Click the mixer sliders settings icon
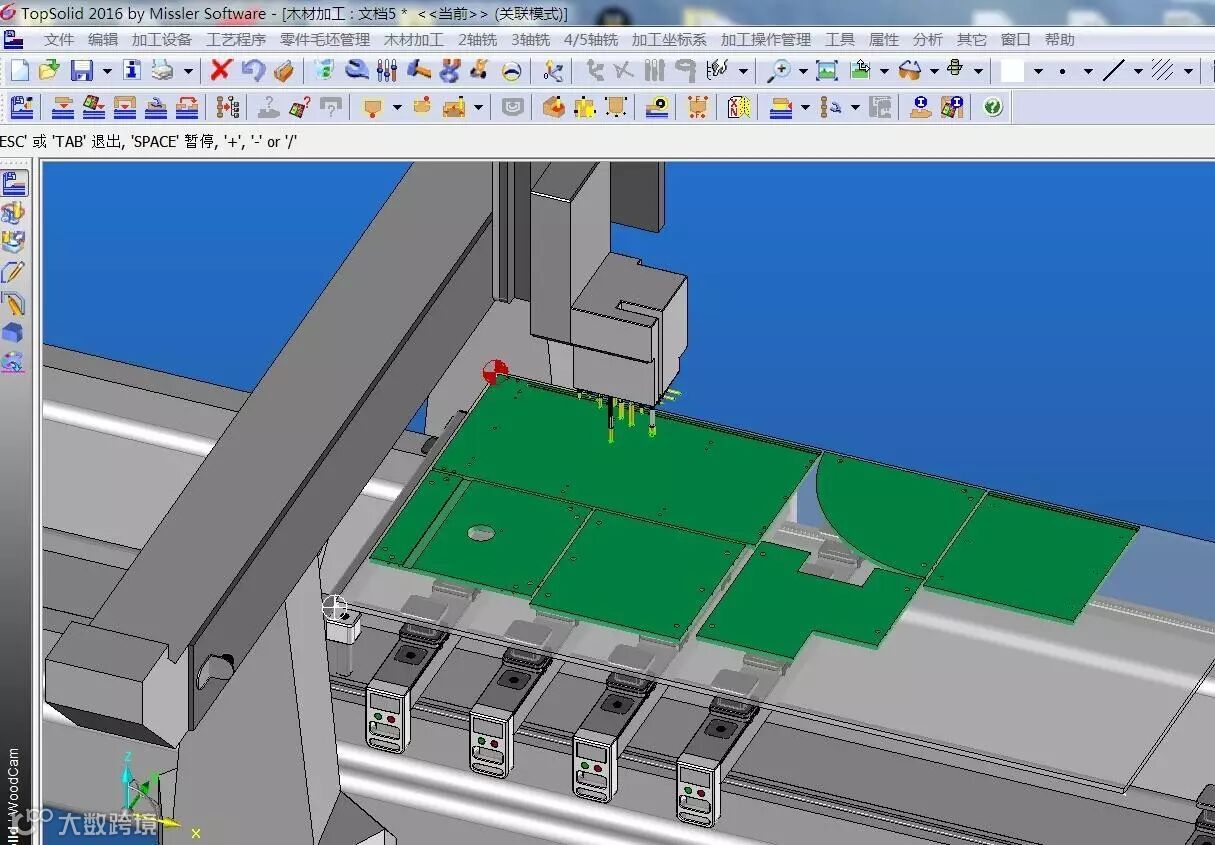 [387, 71]
